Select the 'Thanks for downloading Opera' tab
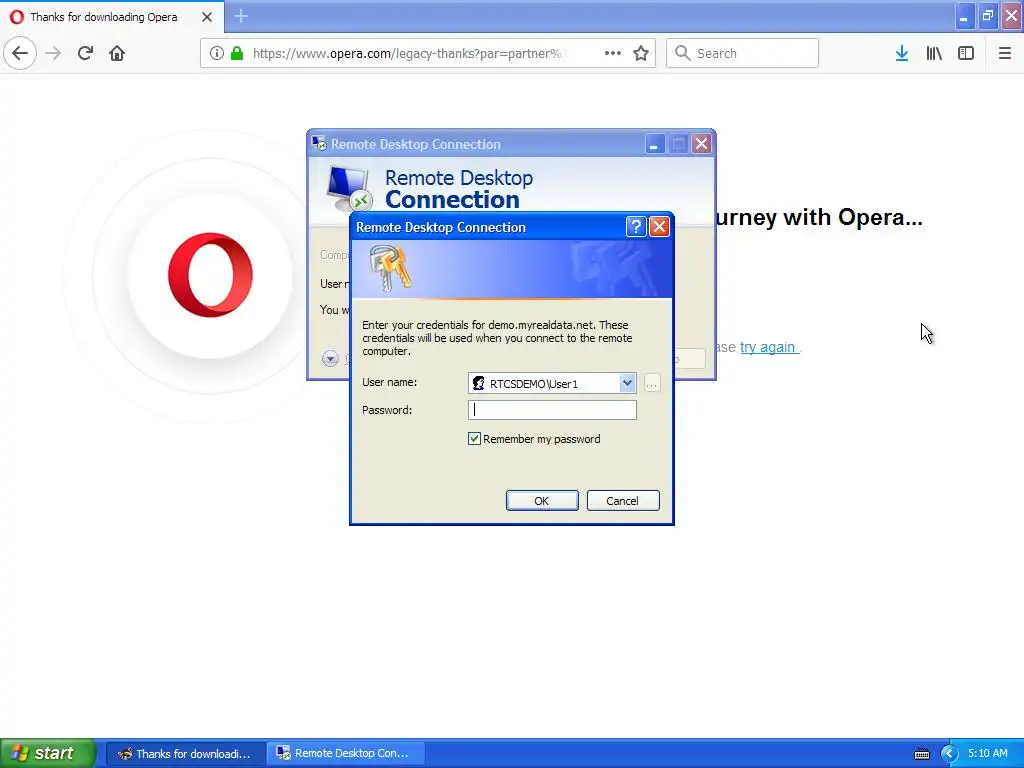 click(x=112, y=17)
